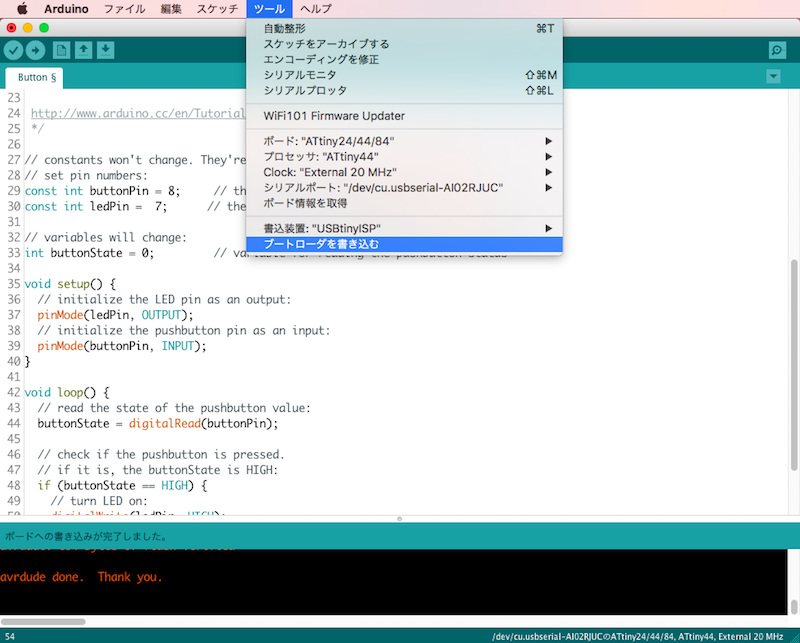The height and width of the screenshot is (643, 800).
Task: Click the 'const int buttonPin = 8' line
Action: [x=102, y=191]
